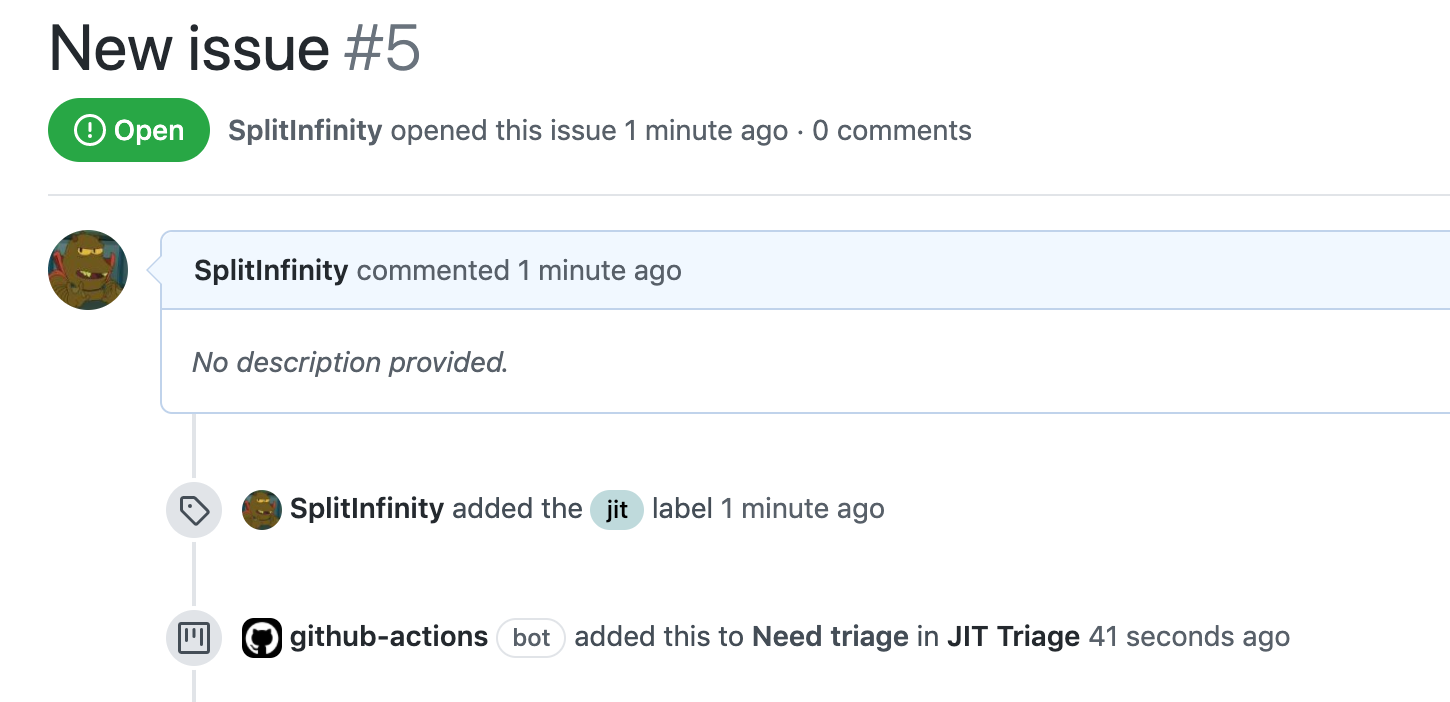Click the label event's '1 minute ago' timestamp
1450x702 pixels.
pyautogui.click(x=802, y=509)
